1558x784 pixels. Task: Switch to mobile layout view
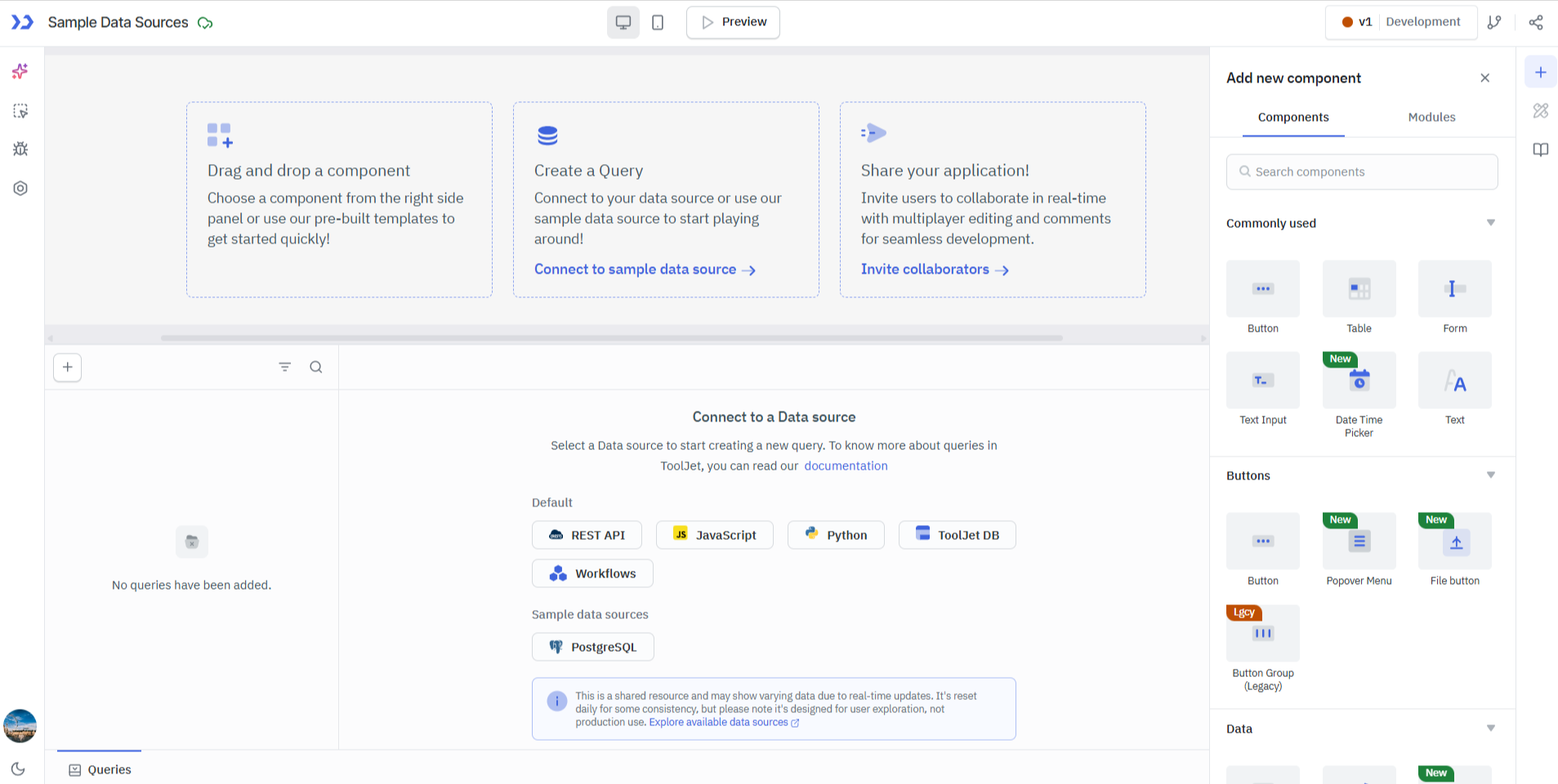click(658, 22)
